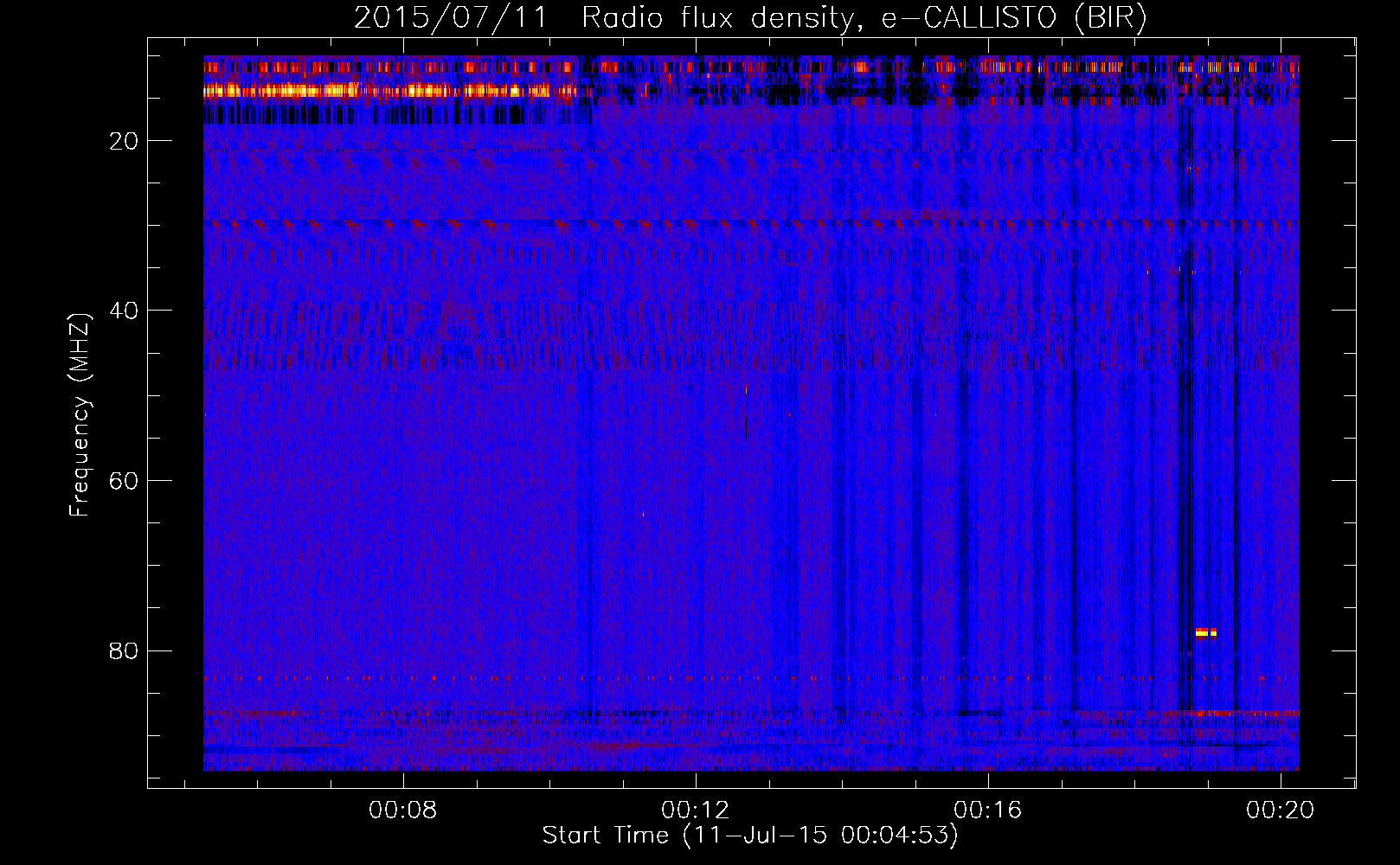Click the '00:20' time tick label
The image size is (1400, 865).
1280,811
